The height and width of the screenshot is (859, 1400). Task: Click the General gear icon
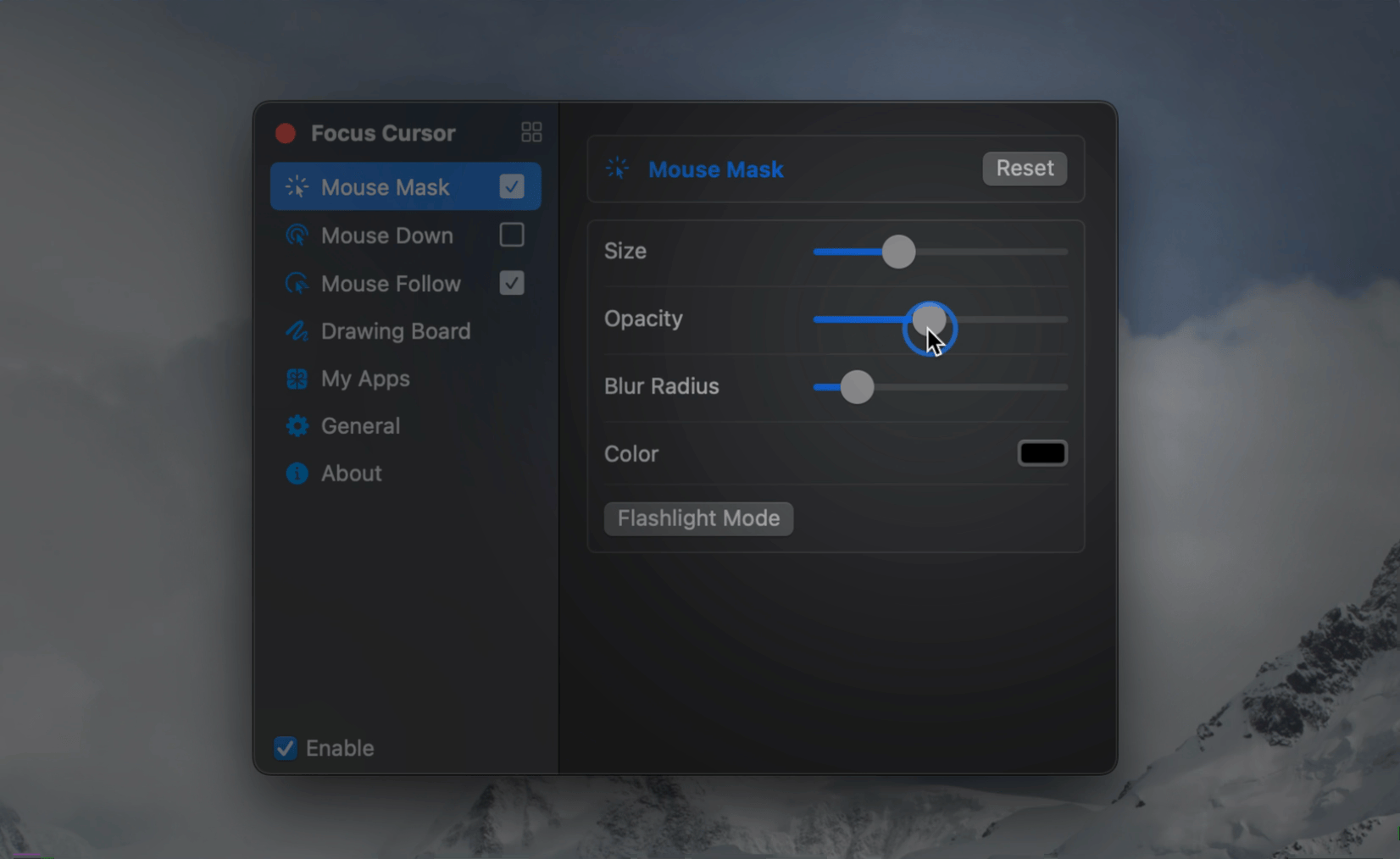tap(297, 425)
